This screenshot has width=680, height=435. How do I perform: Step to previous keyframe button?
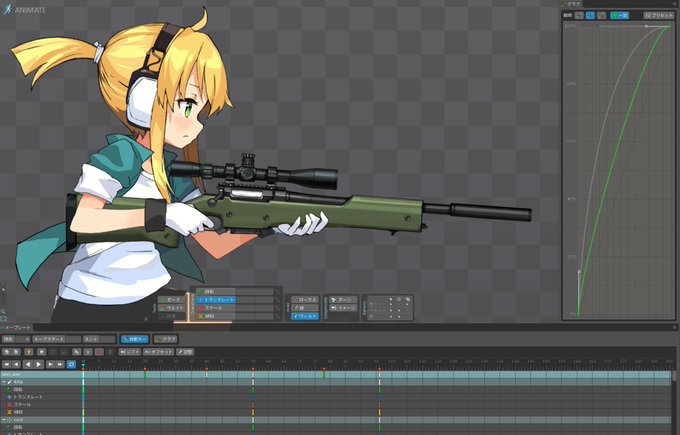click(16, 365)
